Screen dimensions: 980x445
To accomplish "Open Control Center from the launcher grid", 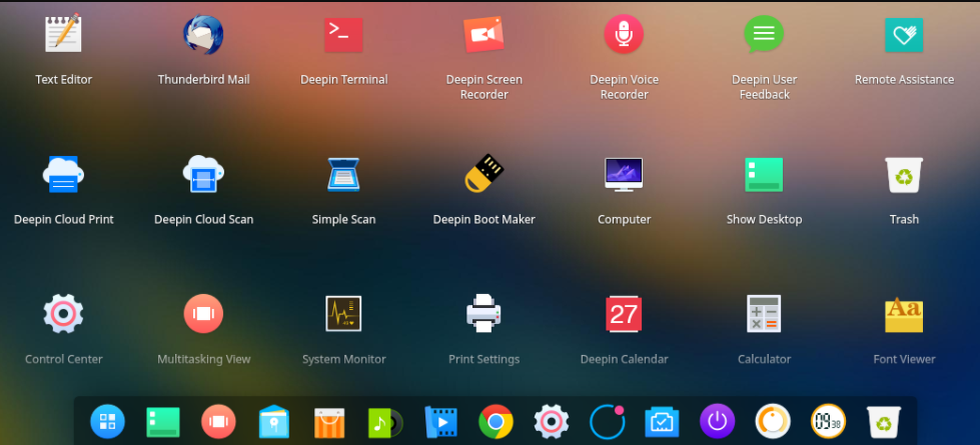I will (x=63, y=314).
